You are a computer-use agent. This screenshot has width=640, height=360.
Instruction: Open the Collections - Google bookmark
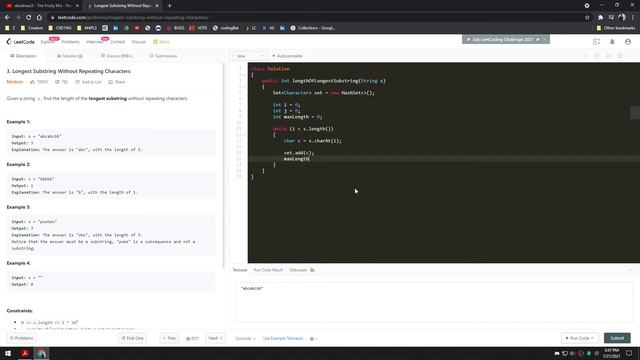coord(313,28)
